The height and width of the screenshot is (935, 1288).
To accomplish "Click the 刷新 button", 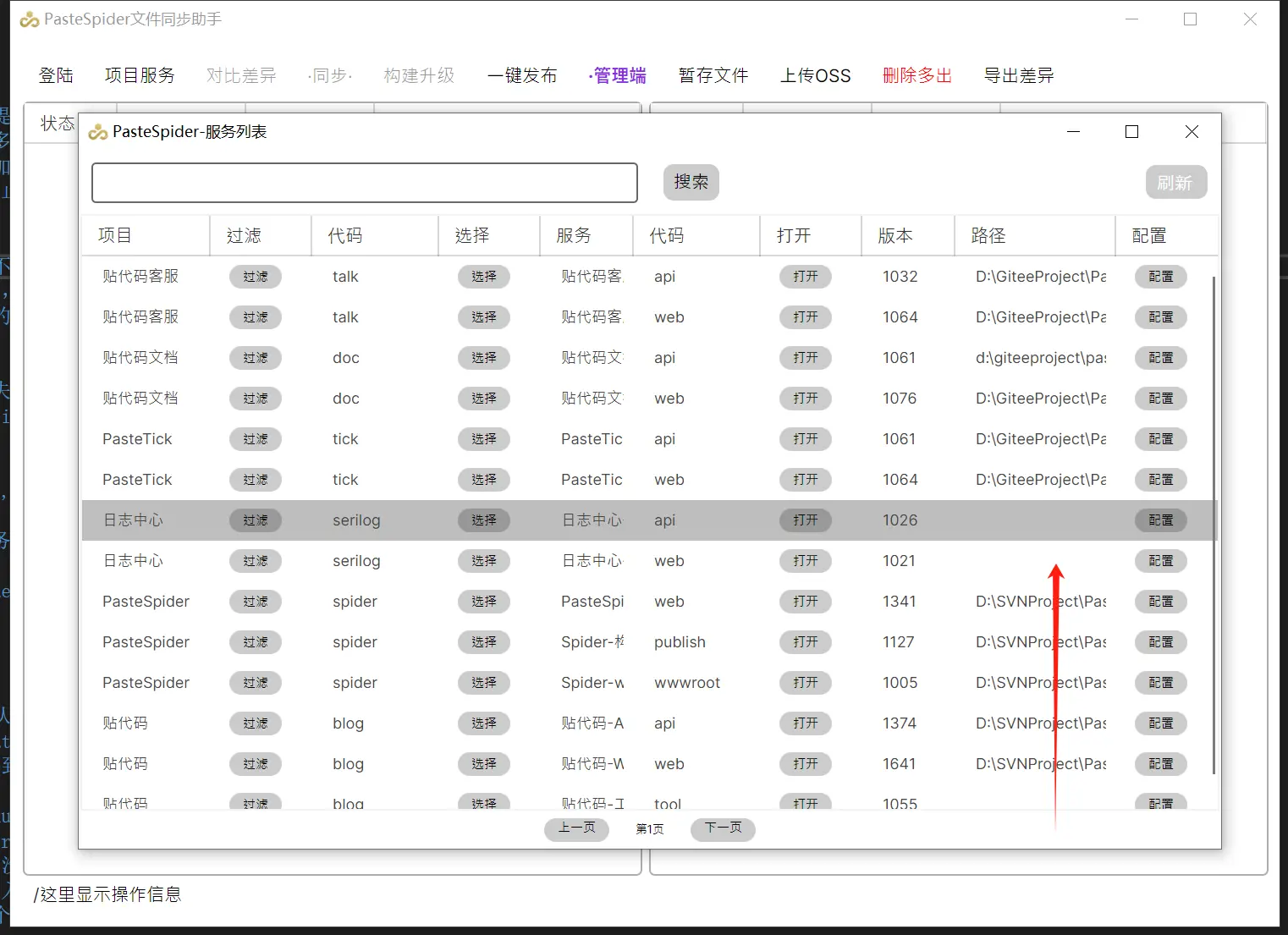I will 1176,182.
